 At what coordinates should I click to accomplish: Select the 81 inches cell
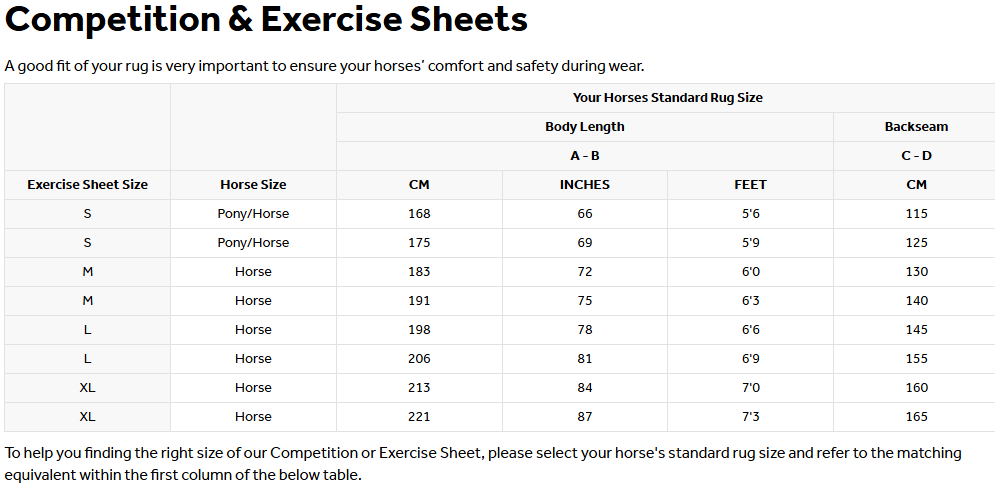585,359
